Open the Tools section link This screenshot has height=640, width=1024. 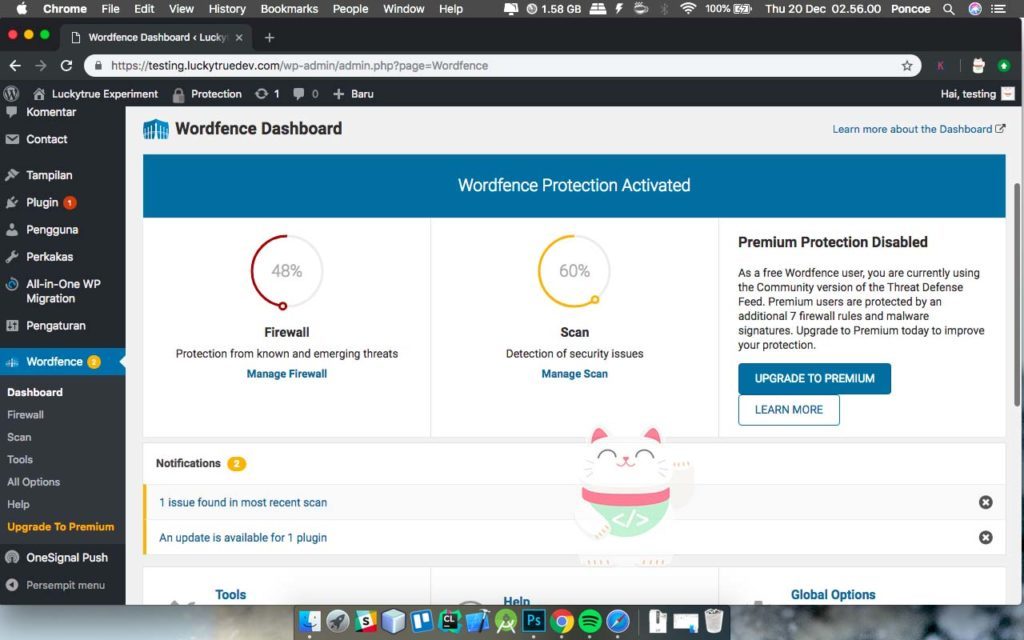click(x=231, y=595)
